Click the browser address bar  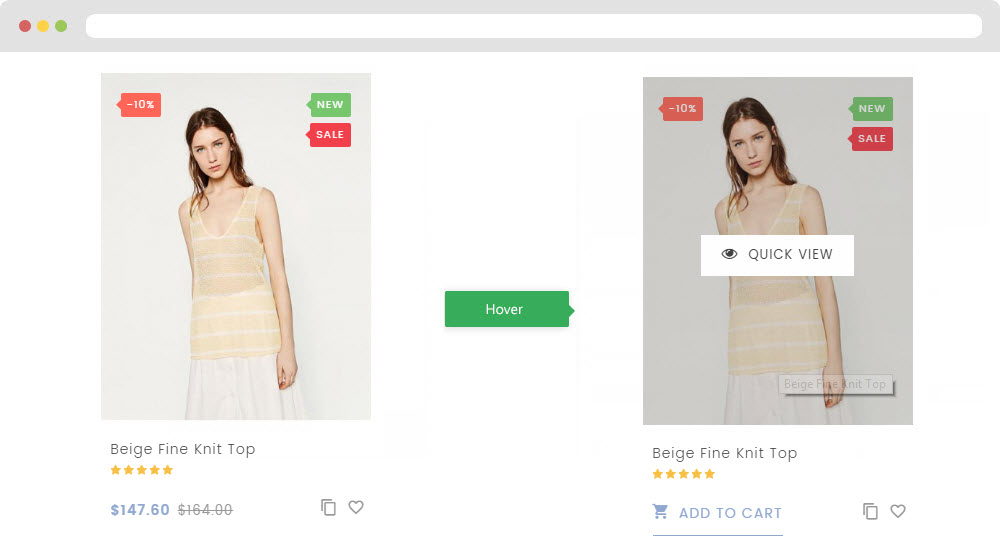coord(534,26)
